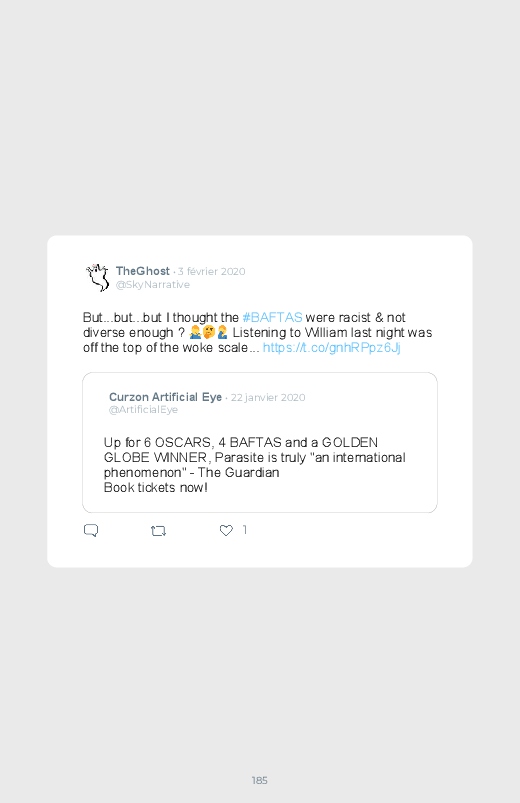Click "Book tickets now!" line in quote
Viewport: 520px width, 803px height.
tap(156, 487)
